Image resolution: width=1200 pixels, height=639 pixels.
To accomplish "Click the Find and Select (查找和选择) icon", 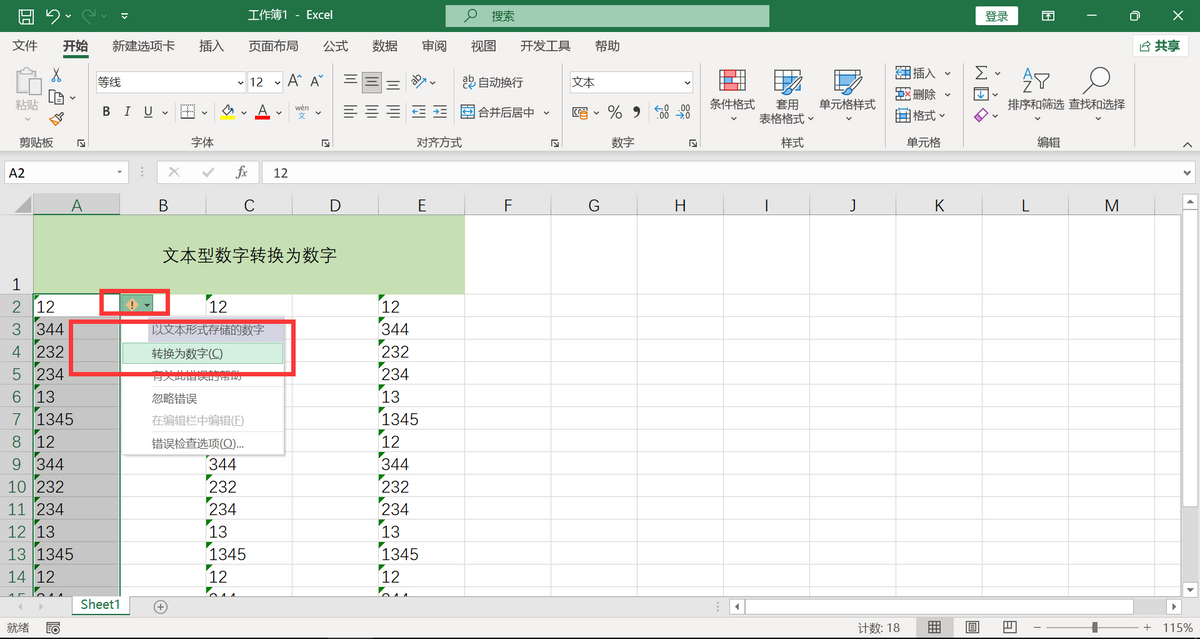I will pyautogui.click(x=1096, y=81).
